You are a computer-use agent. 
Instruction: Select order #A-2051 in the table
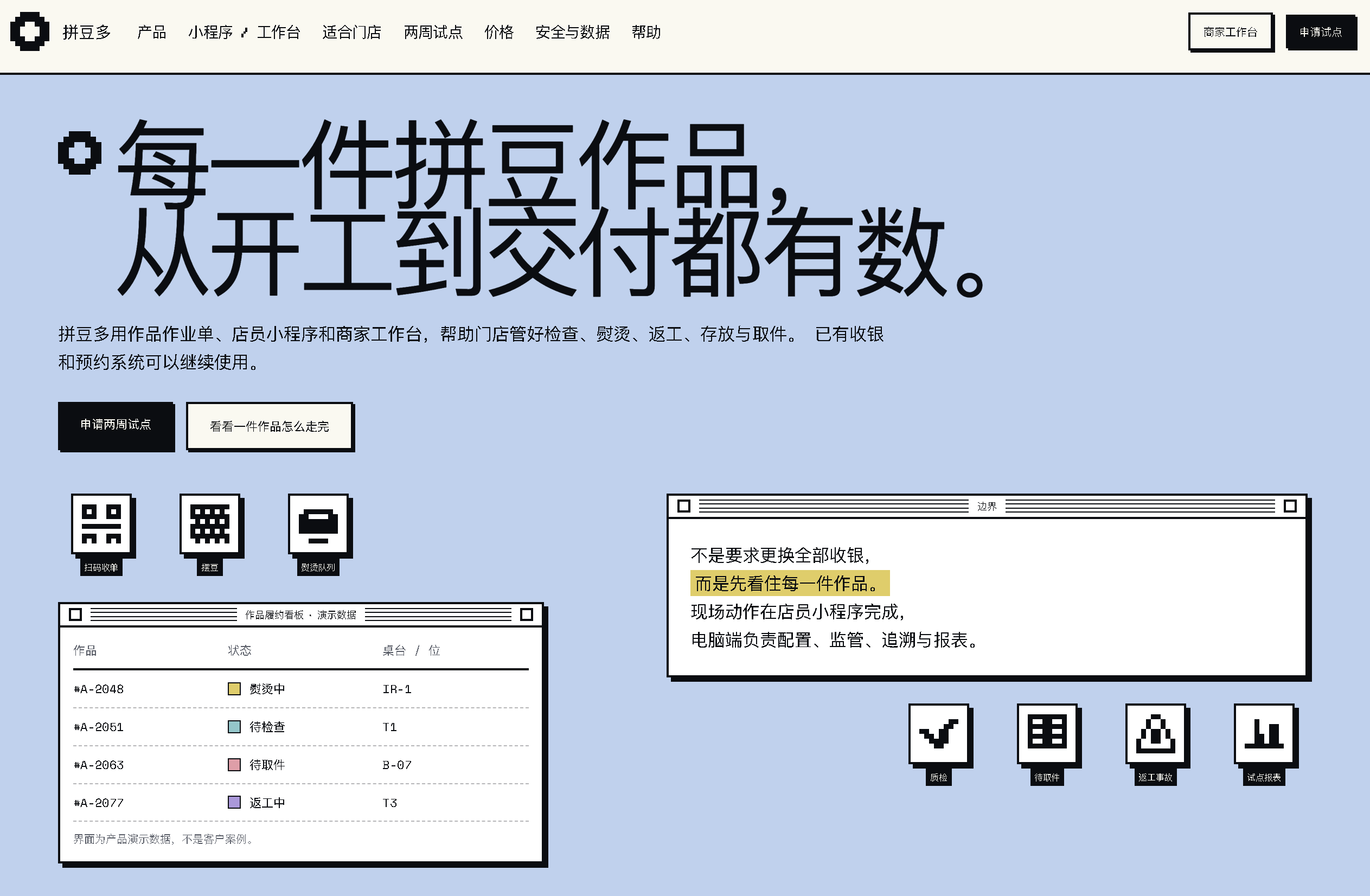pos(98,727)
